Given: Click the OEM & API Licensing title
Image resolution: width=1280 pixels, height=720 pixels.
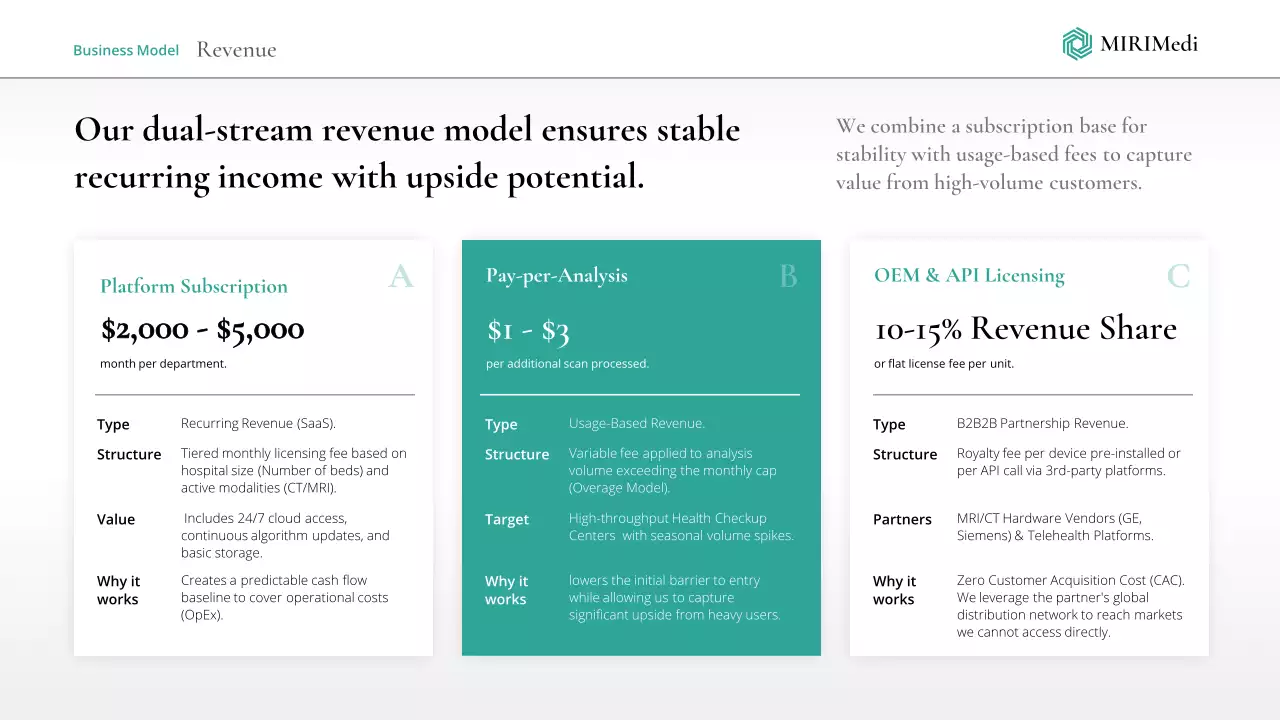Looking at the screenshot, I should pos(969,275).
